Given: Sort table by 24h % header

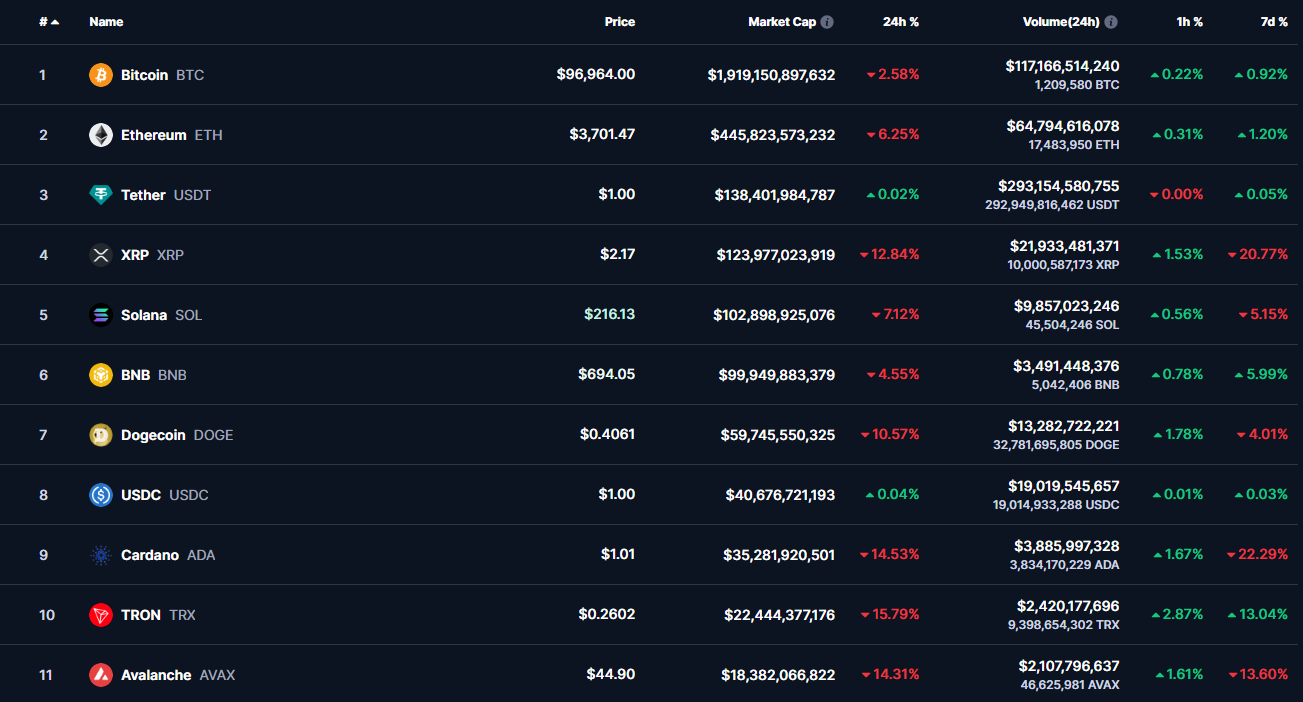Looking at the screenshot, I should click(901, 22).
